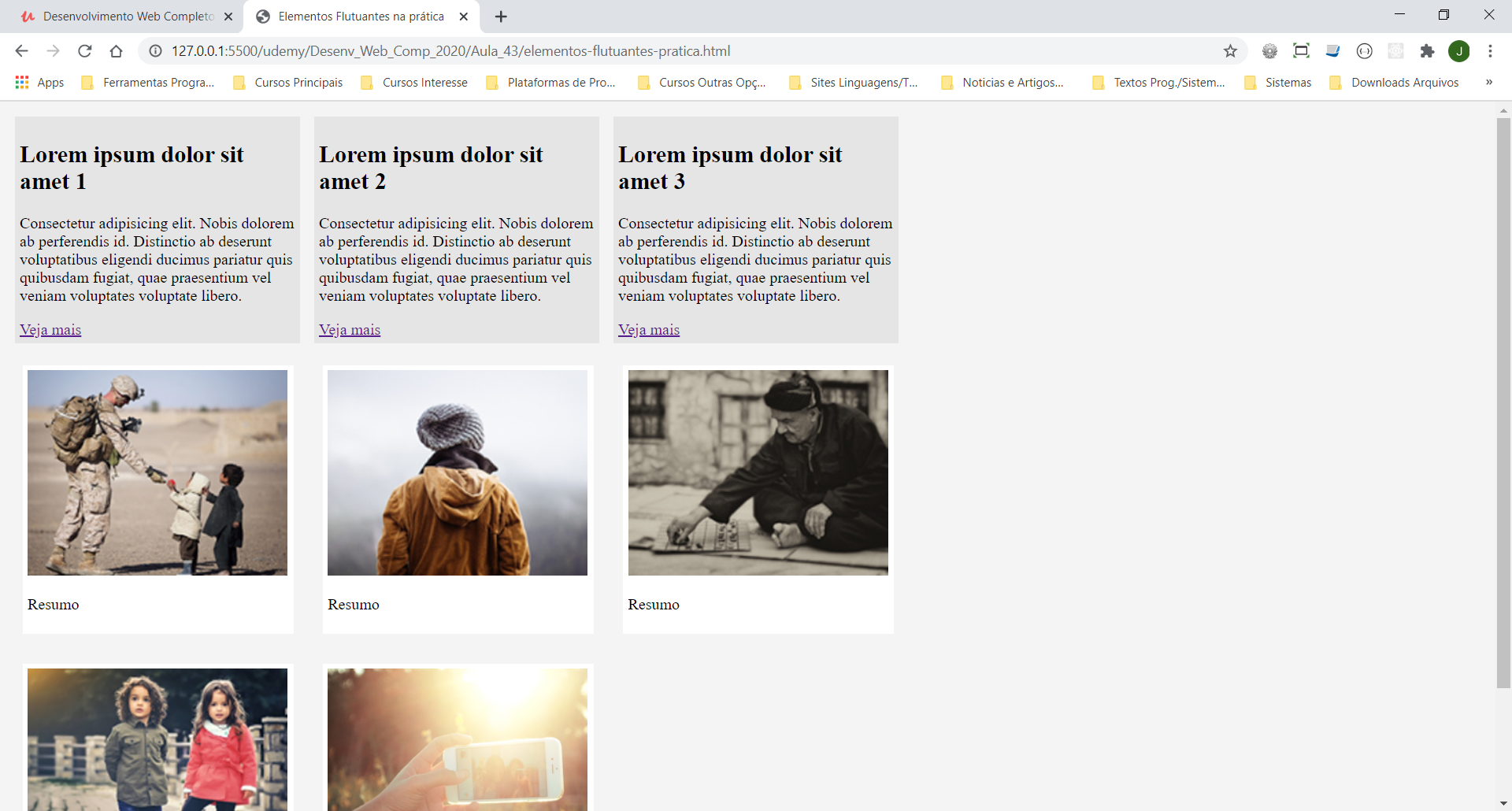Click the paragraph text in third card

pyautogui.click(x=755, y=260)
